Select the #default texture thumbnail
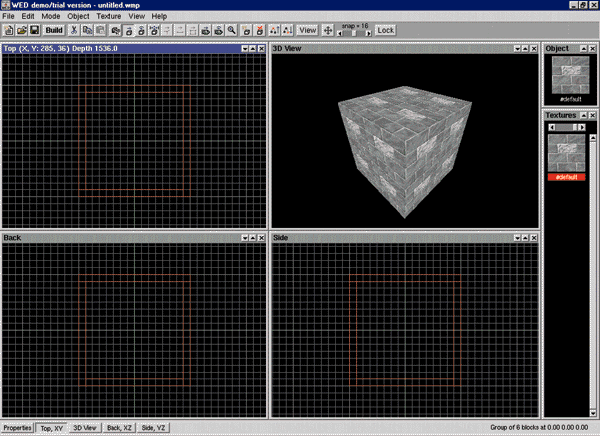 click(568, 152)
